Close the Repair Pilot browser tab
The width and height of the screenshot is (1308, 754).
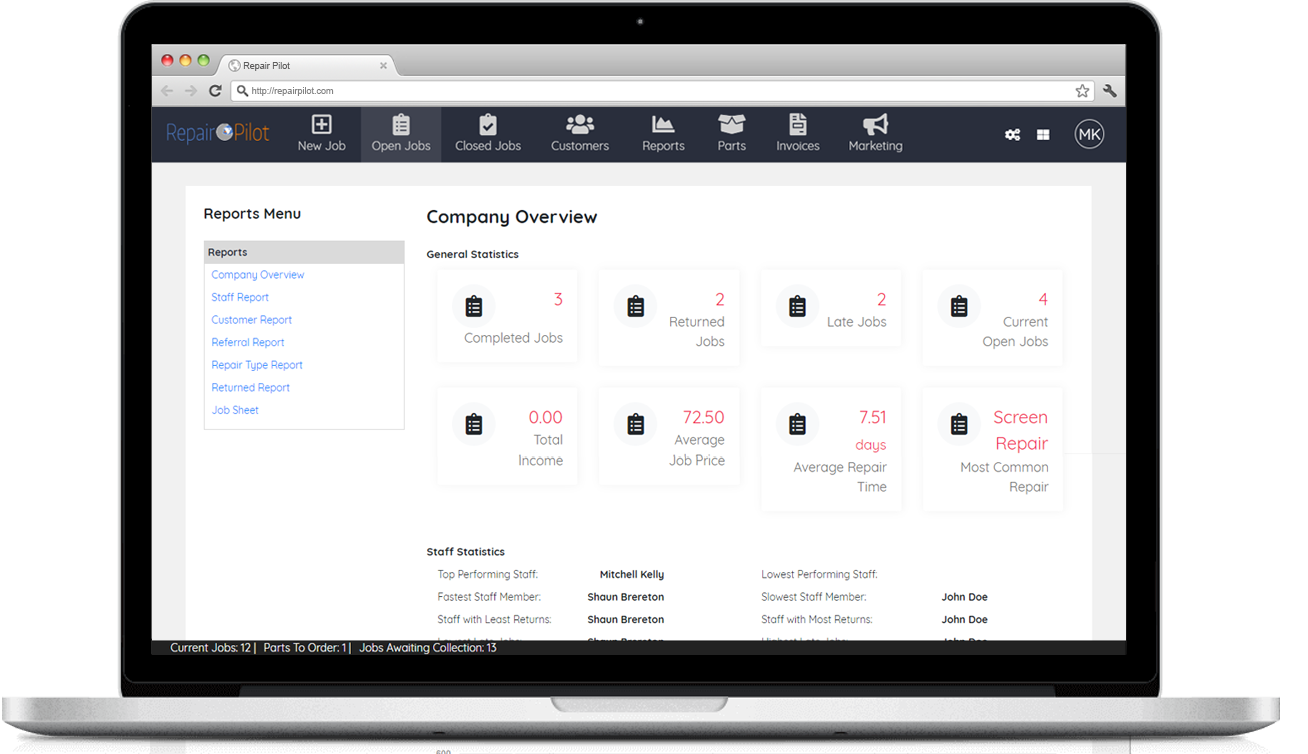click(x=383, y=66)
